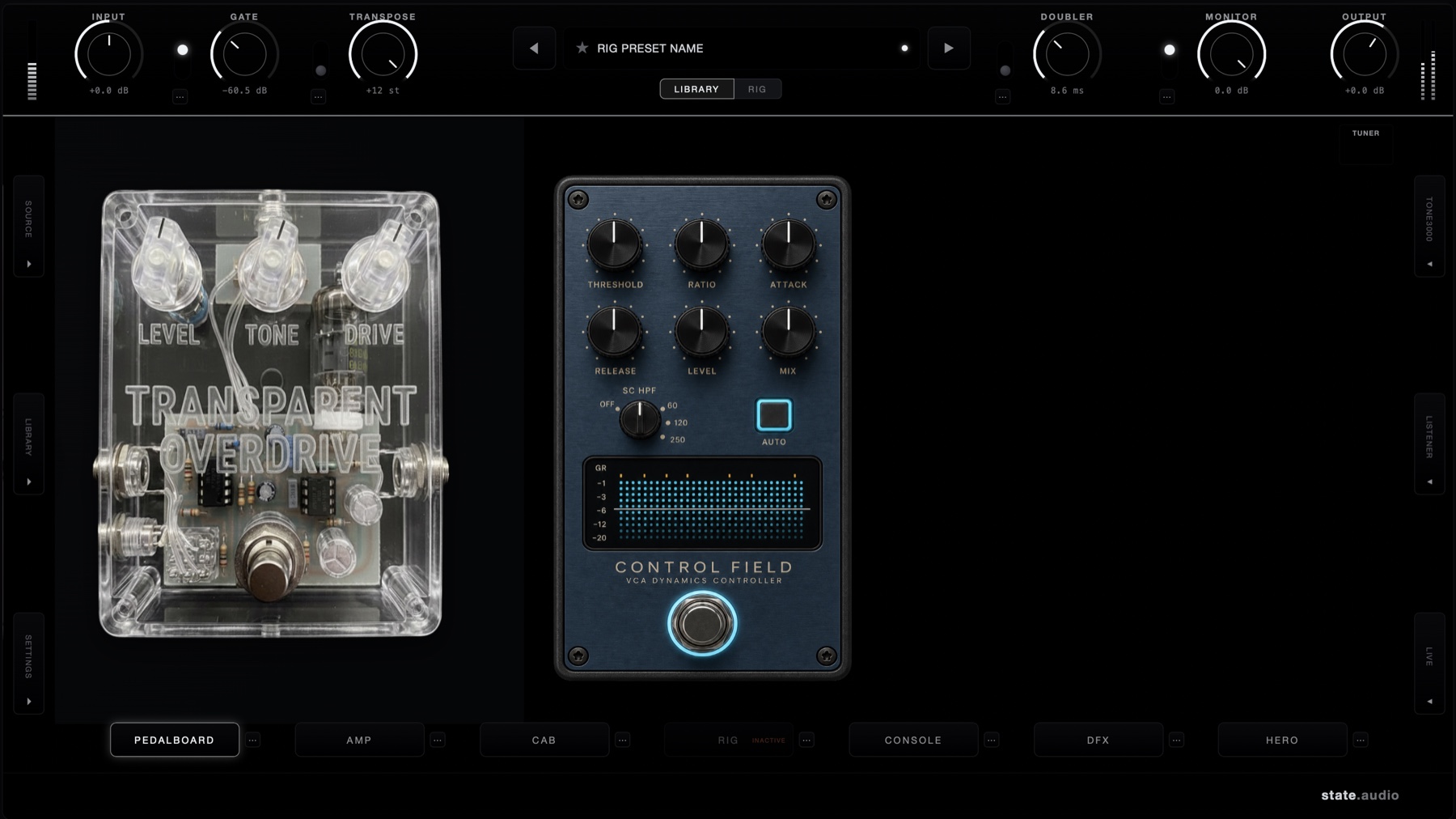
Task: Click the state.audio logo
Action: click(1360, 796)
